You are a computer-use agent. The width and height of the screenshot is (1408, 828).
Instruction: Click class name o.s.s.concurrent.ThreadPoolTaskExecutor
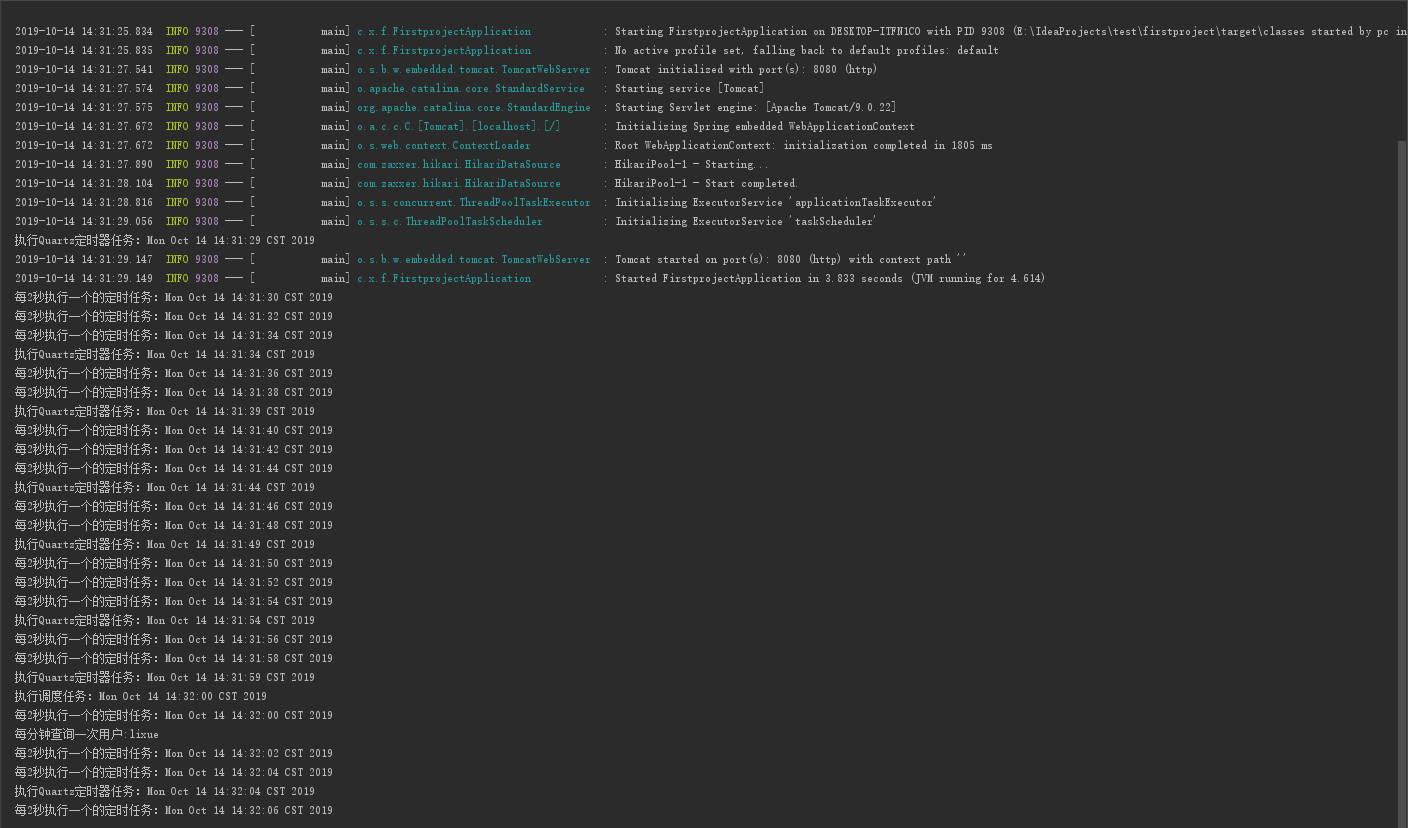click(x=474, y=203)
